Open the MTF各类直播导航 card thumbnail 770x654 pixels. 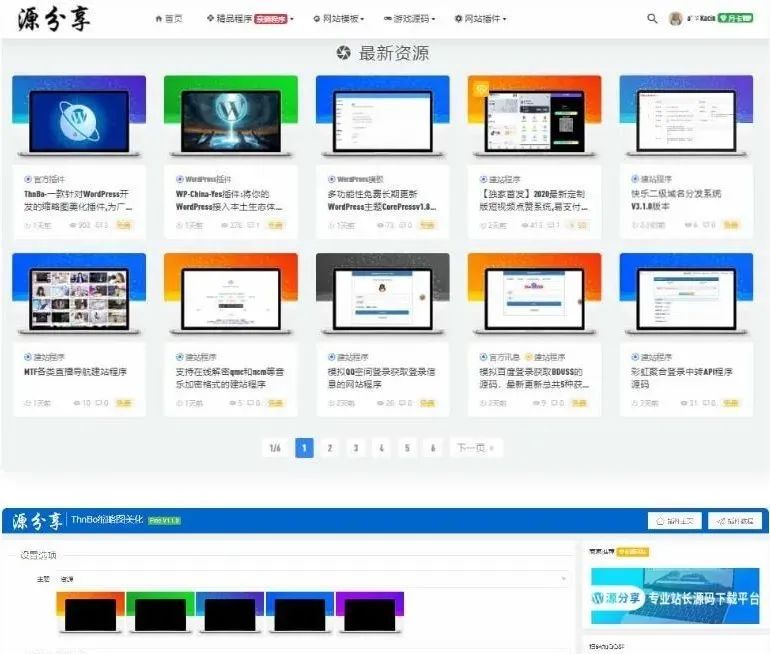pyautogui.click(x=79, y=295)
